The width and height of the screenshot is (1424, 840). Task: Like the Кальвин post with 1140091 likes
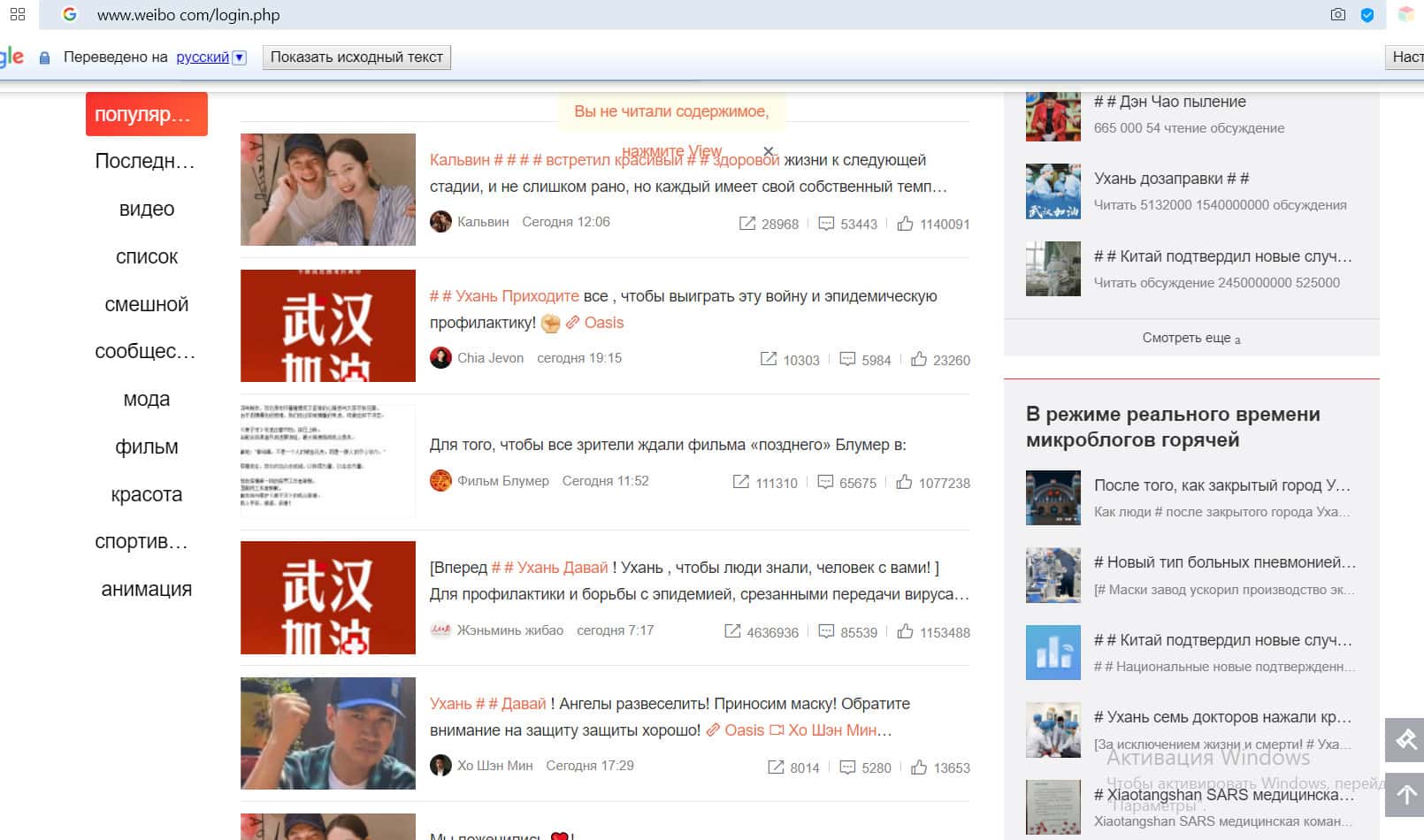tap(905, 224)
